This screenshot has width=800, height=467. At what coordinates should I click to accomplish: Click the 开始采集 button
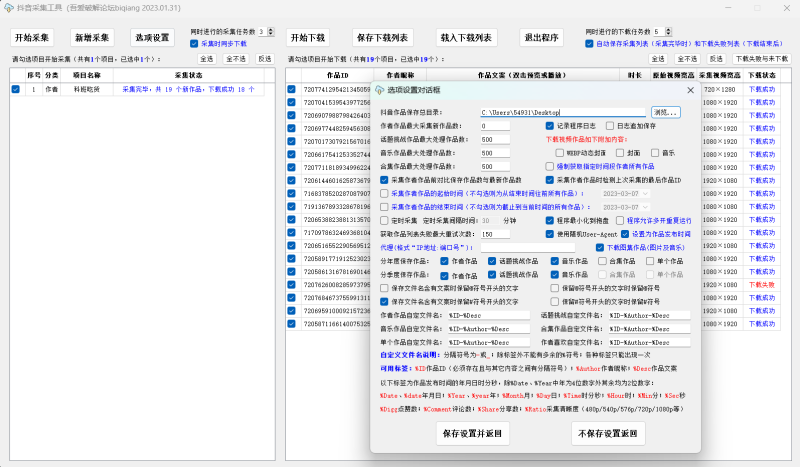33,38
